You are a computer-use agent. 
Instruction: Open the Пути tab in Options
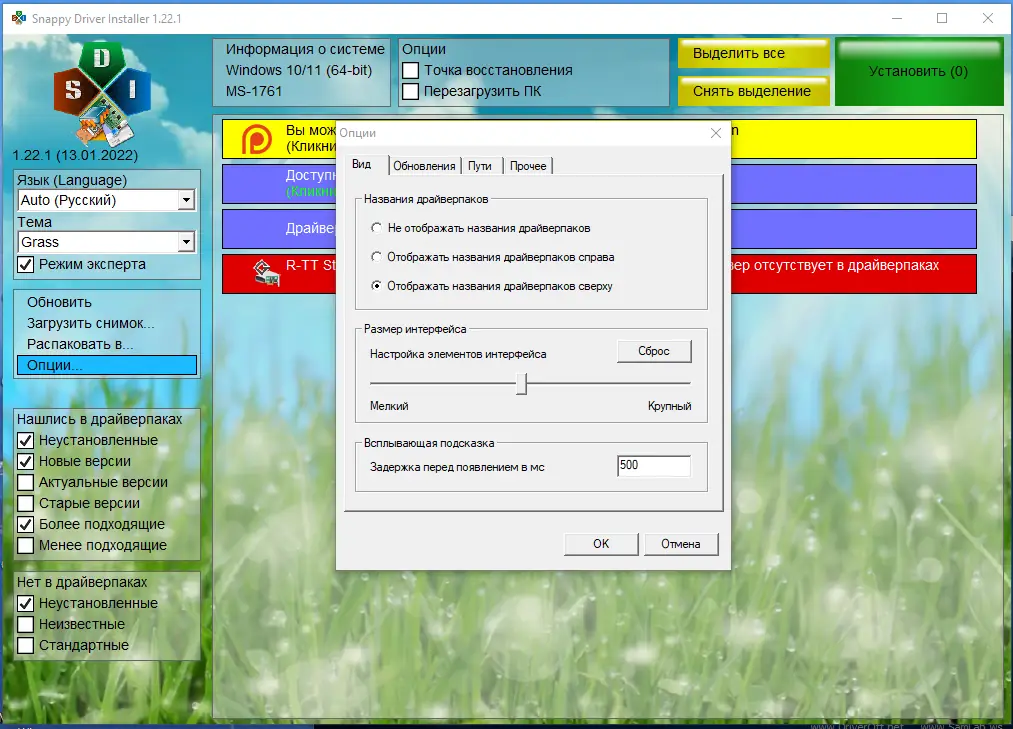[480, 165]
